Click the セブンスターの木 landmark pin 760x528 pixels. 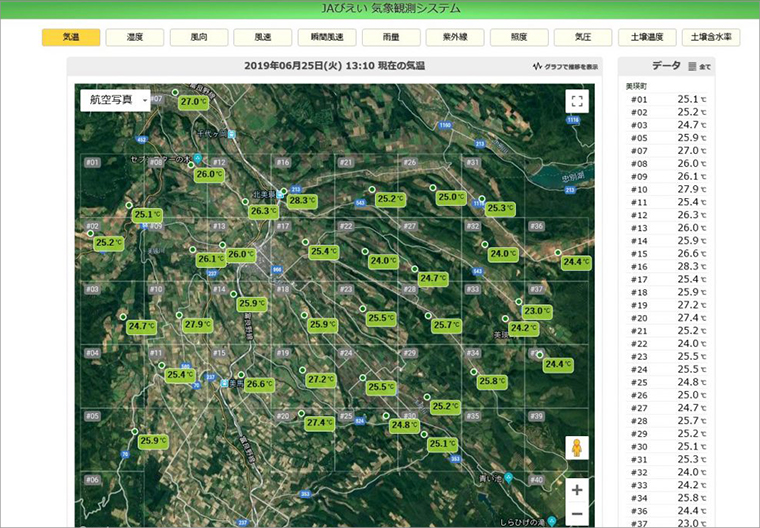[x=197, y=159]
